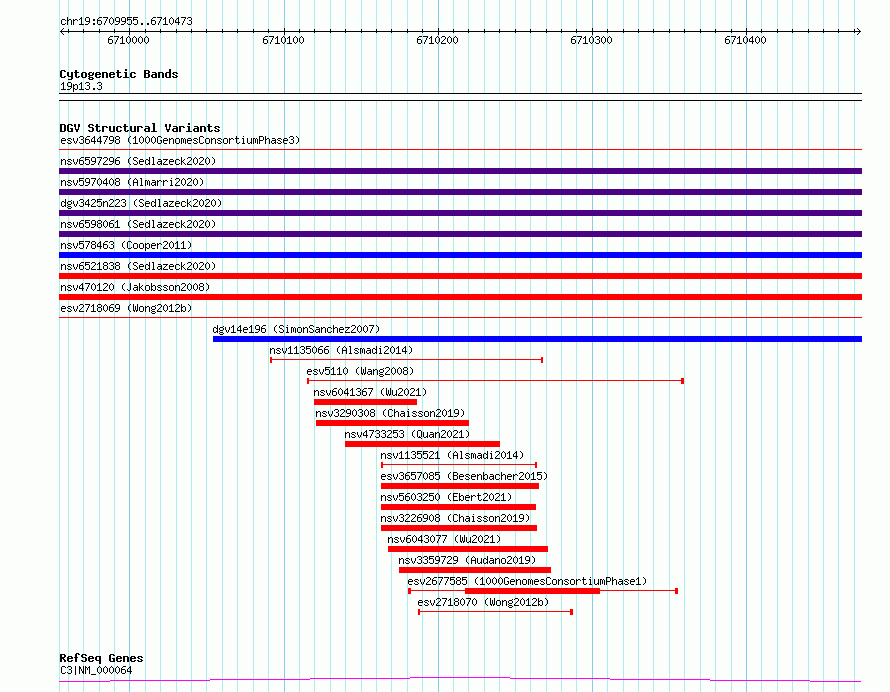890x692 pixels.
Task: Click the red bar under nsv3226908
Action: coord(459,528)
